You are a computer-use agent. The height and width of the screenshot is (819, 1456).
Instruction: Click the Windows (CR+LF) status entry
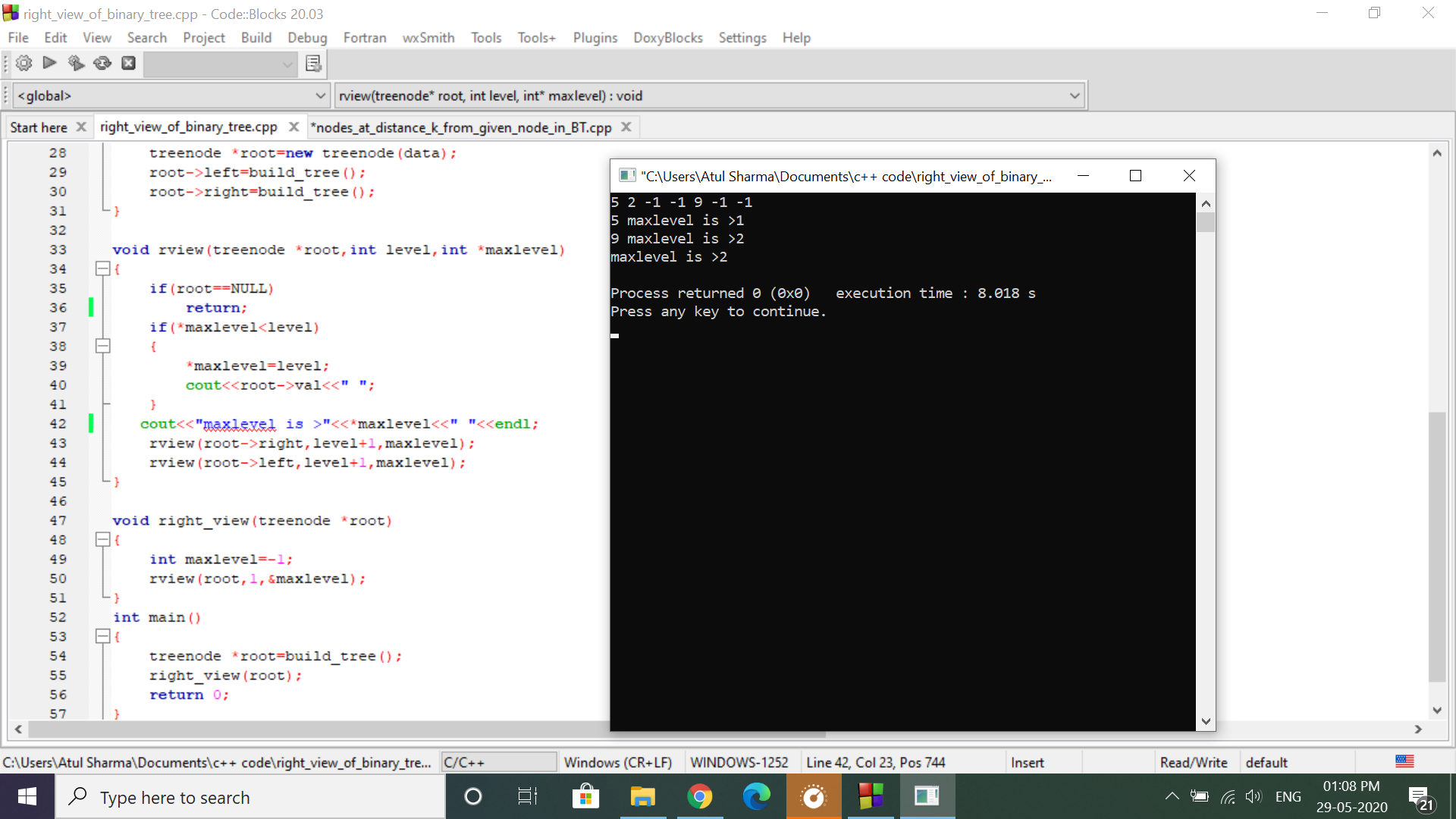click(x=618, y=762)
